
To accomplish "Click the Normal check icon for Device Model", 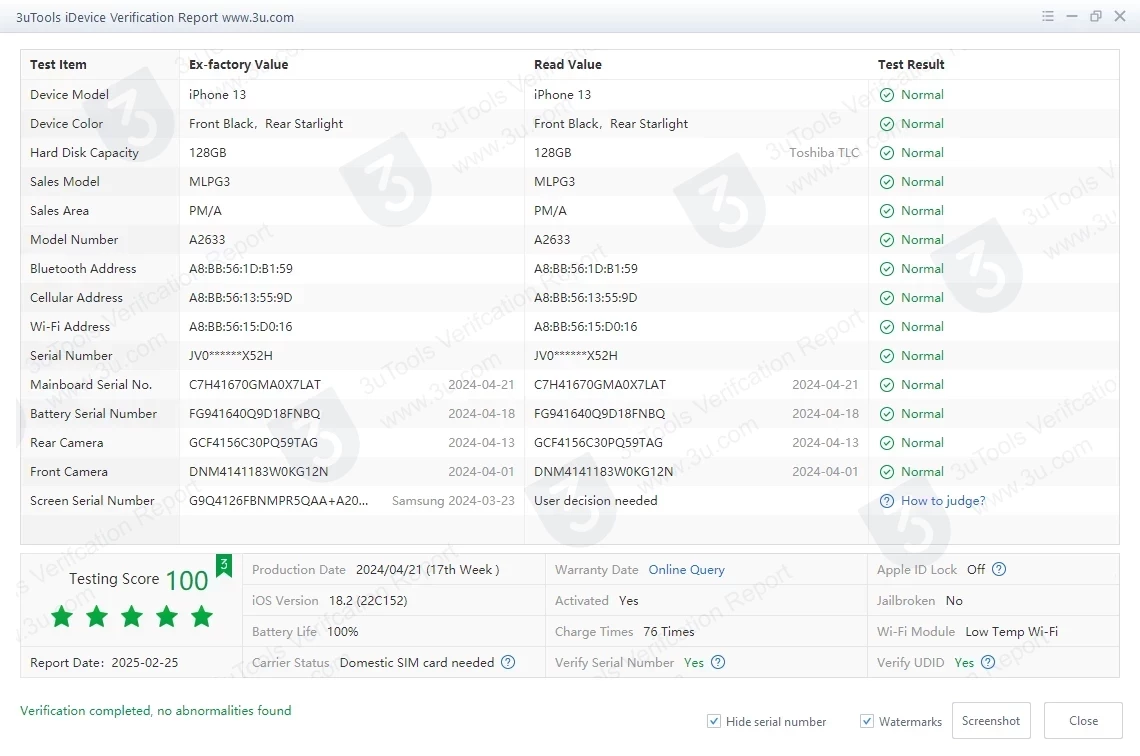I will 887,95.
